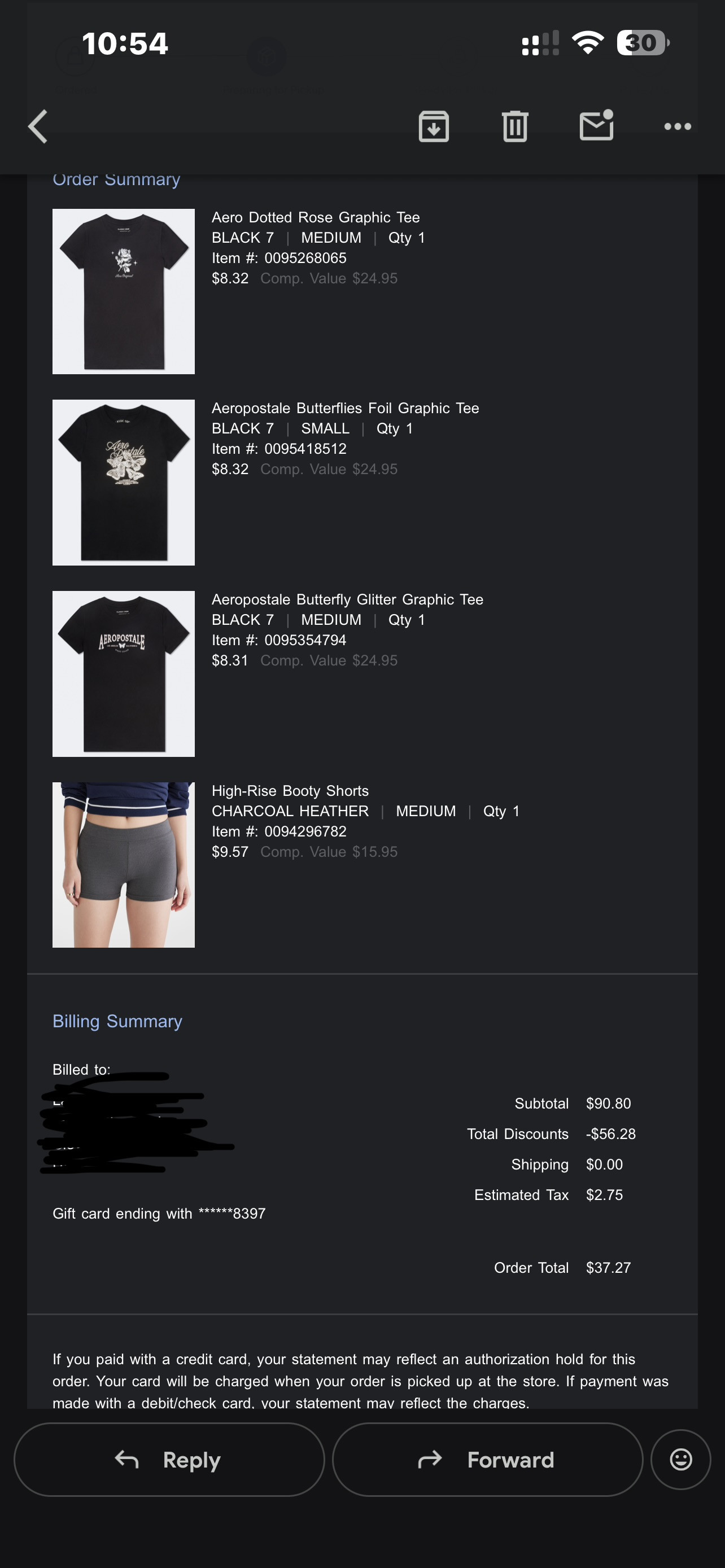Image resolution: width=725 pixels, height=1568 pixels.
Task: Tap the Order Summary heading
Action: pyautogui.click(x=116, y=179)
